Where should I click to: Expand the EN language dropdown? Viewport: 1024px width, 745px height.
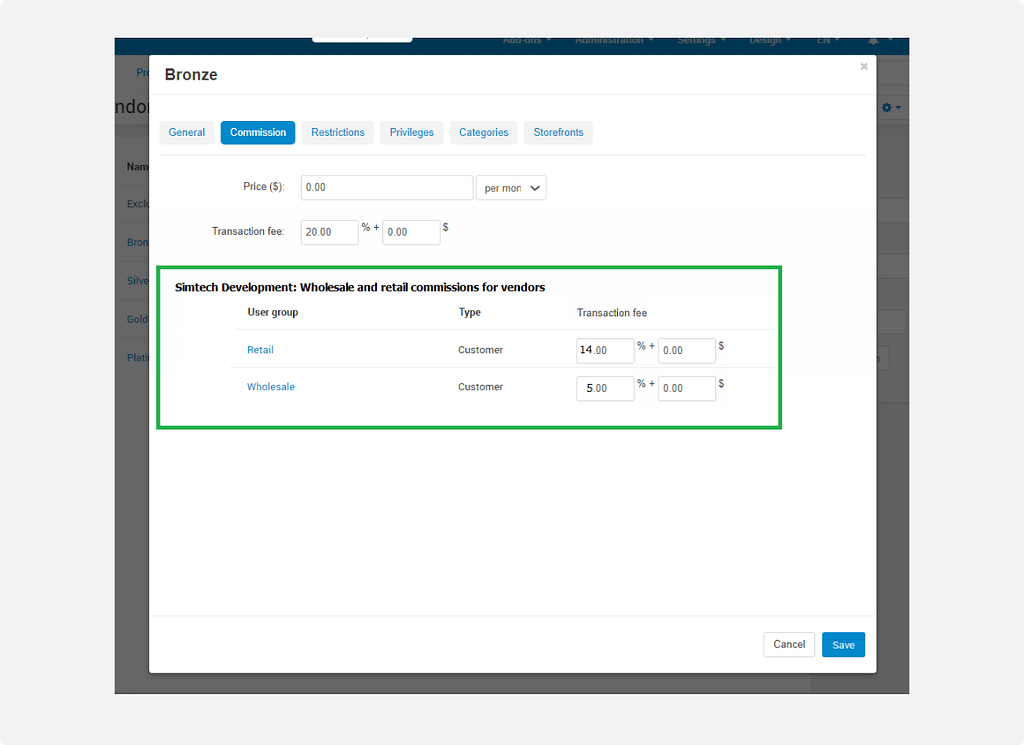click(827, 40)
